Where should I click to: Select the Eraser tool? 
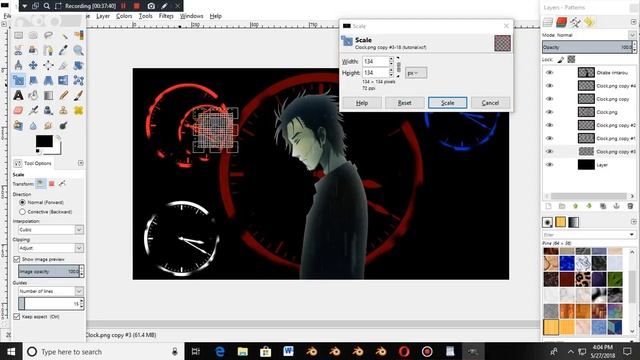(18, 110)
